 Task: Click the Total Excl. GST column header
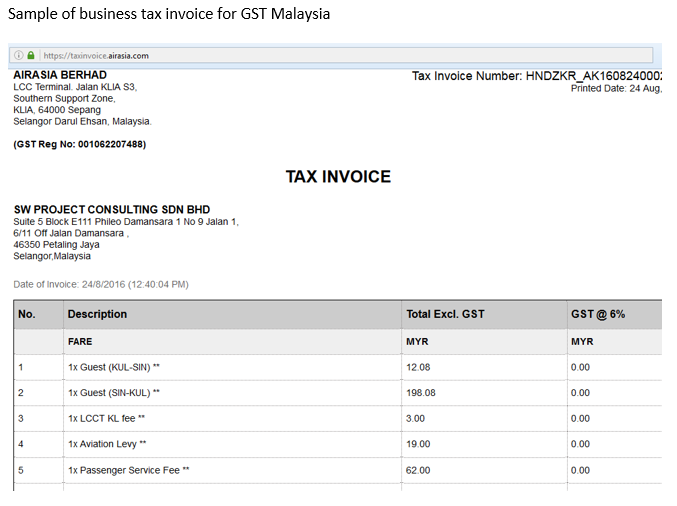pyautogui.click(x=445, y=314)
